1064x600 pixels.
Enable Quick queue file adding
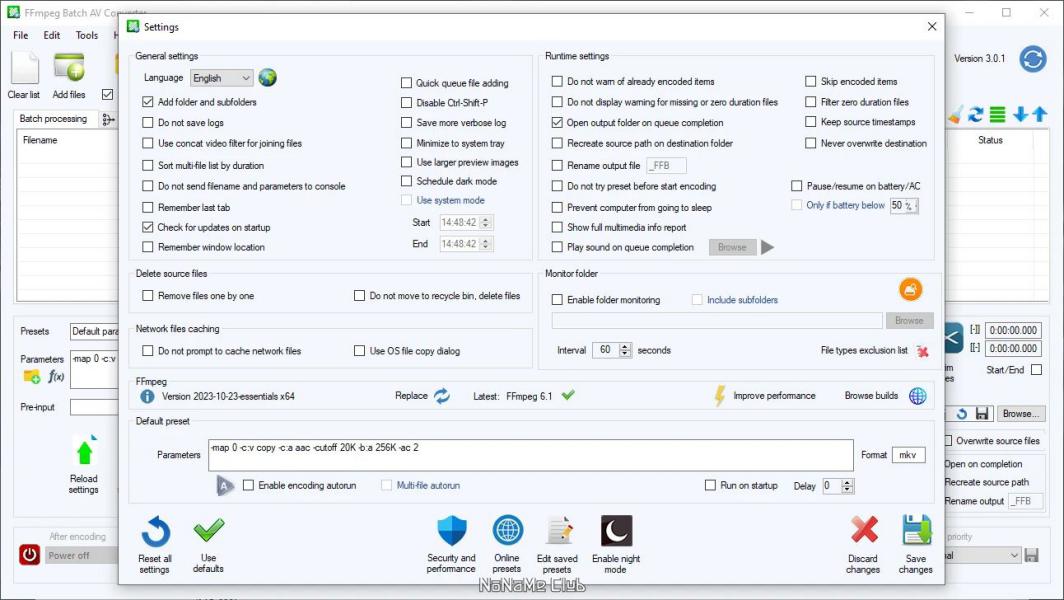(x=406, y=83)
